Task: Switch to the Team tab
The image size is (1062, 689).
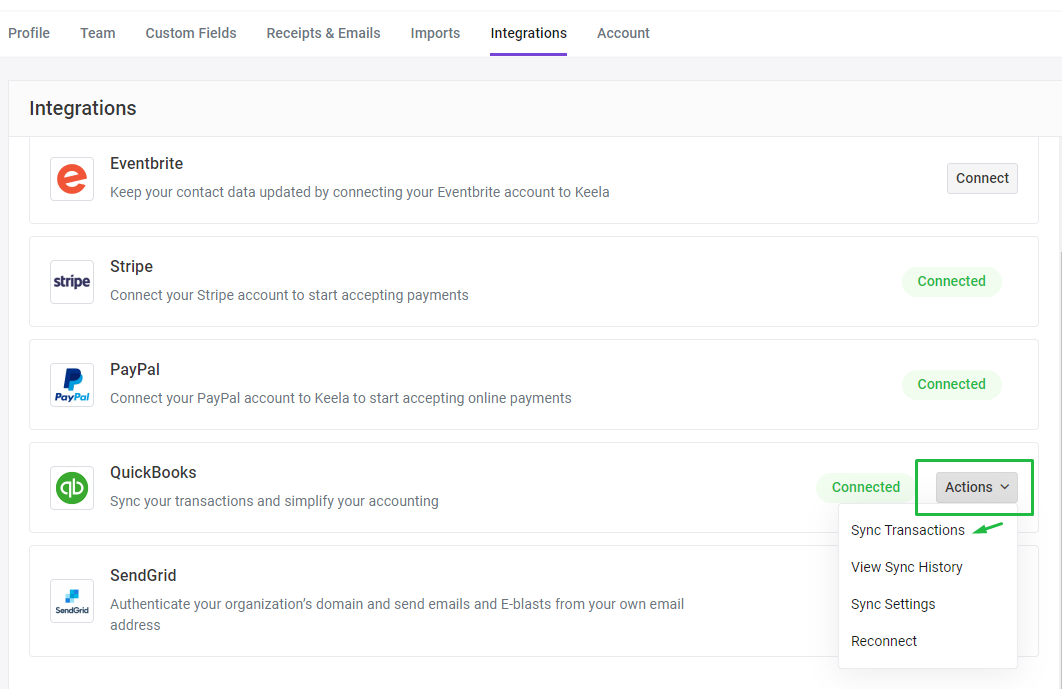Action: click(98, 33)
